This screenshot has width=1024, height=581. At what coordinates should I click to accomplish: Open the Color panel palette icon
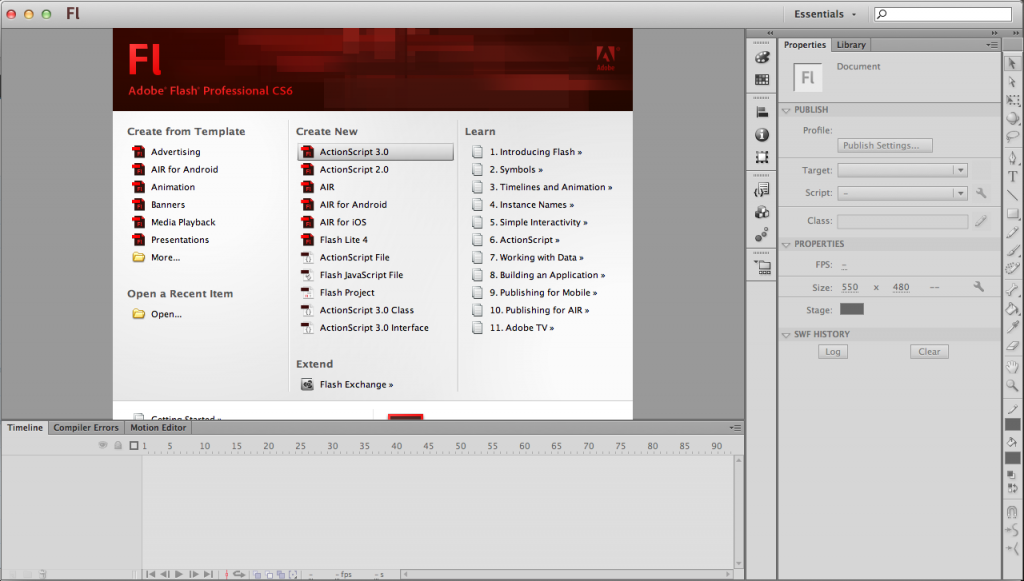[x=761, y=57]
